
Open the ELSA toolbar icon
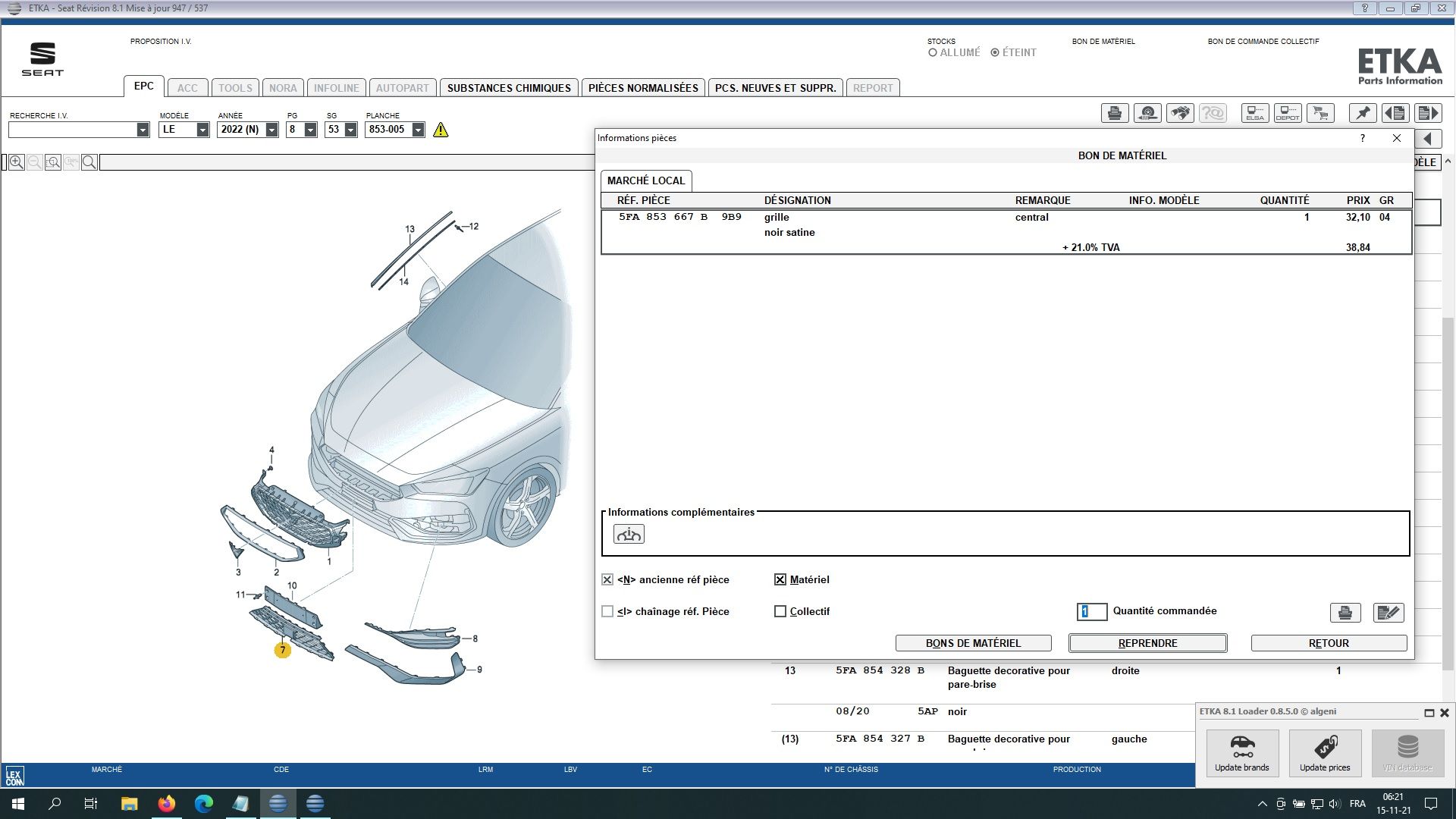pyautogui.click(x=1255, y=114)
